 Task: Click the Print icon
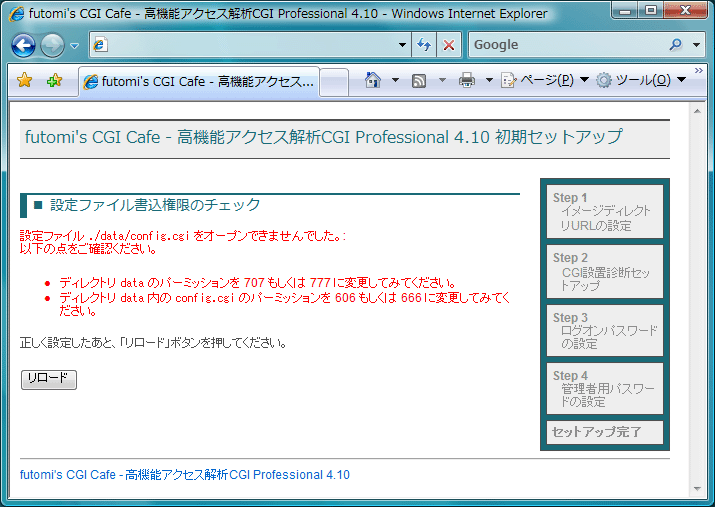[x=466, y=80]
